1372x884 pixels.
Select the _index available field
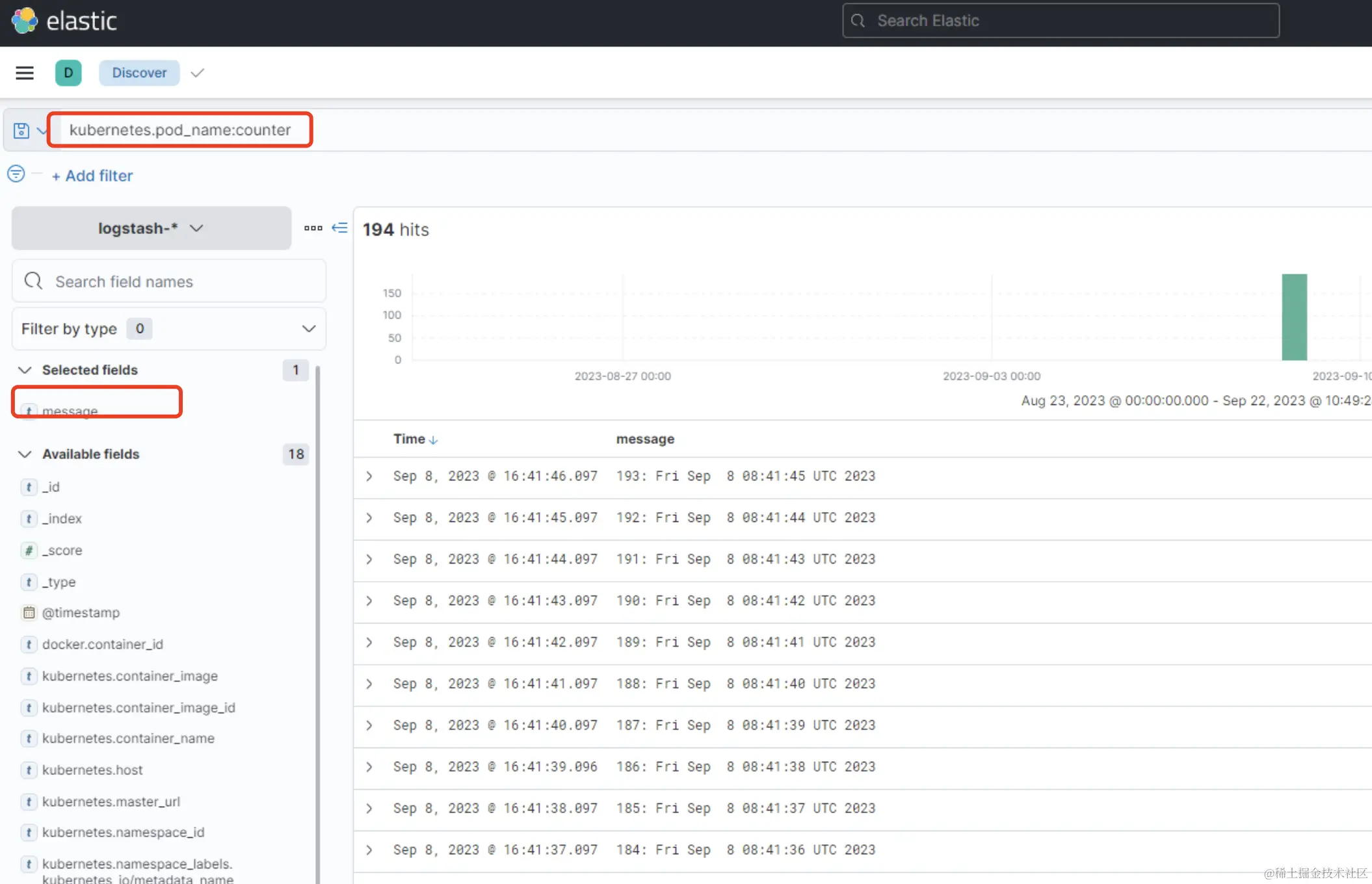(62, 519)
